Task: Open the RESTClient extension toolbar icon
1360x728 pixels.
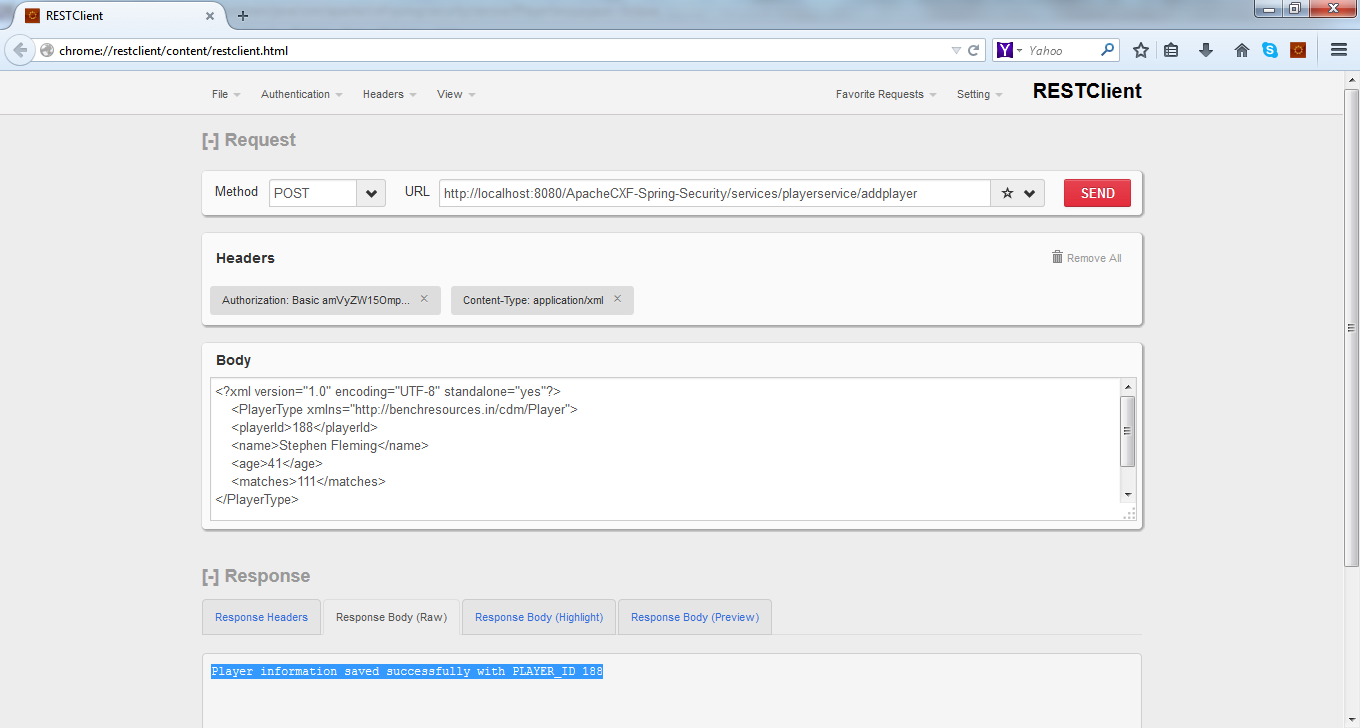Action: 1298,50
